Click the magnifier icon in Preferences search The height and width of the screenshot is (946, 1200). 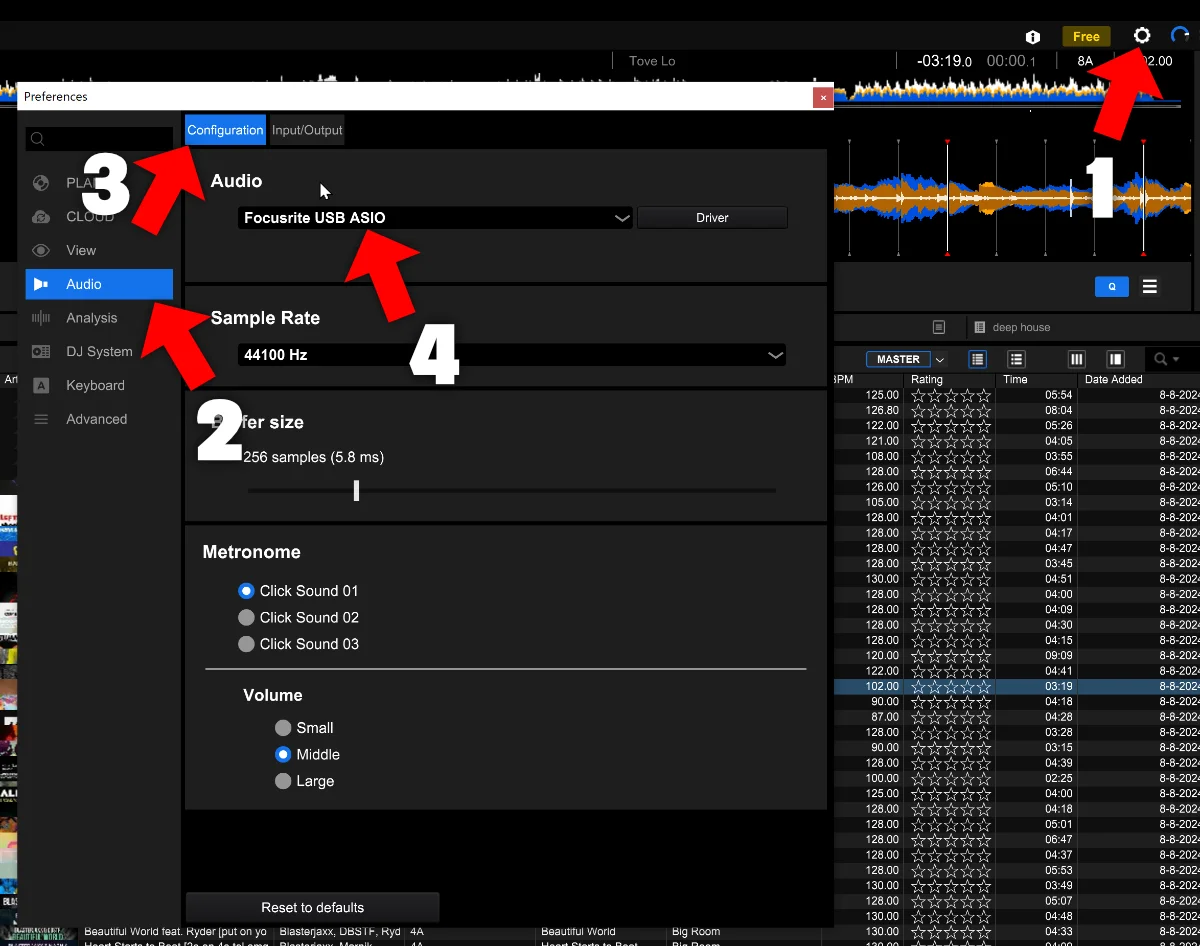pyautogui.click(x=37, y=139)
